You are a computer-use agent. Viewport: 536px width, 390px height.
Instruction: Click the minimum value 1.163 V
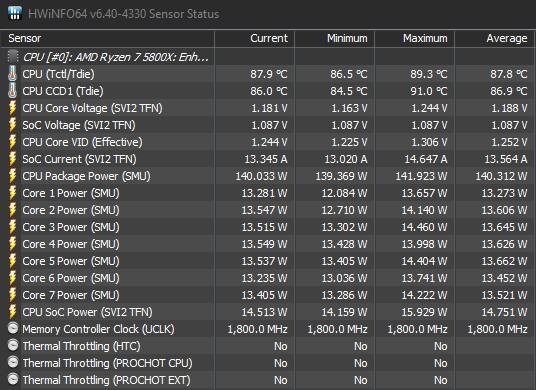coord(349,108)
